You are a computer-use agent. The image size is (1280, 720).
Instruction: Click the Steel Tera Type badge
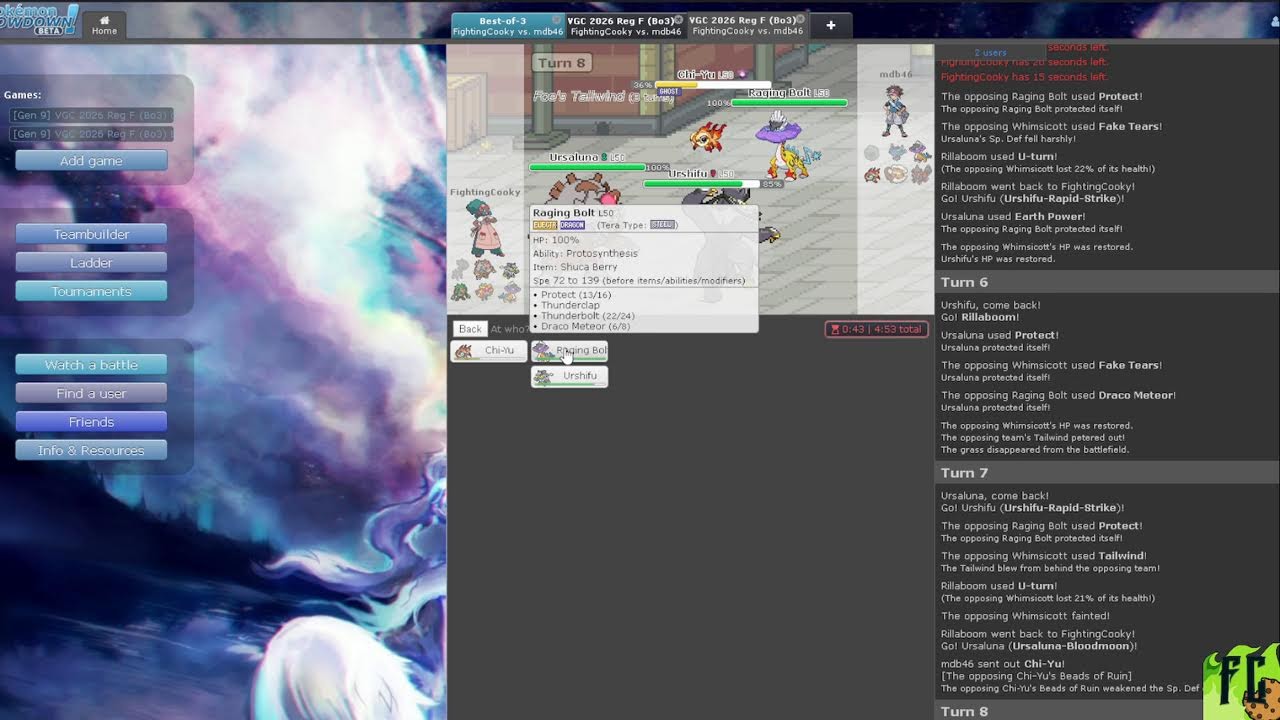[x=662, y=225]
